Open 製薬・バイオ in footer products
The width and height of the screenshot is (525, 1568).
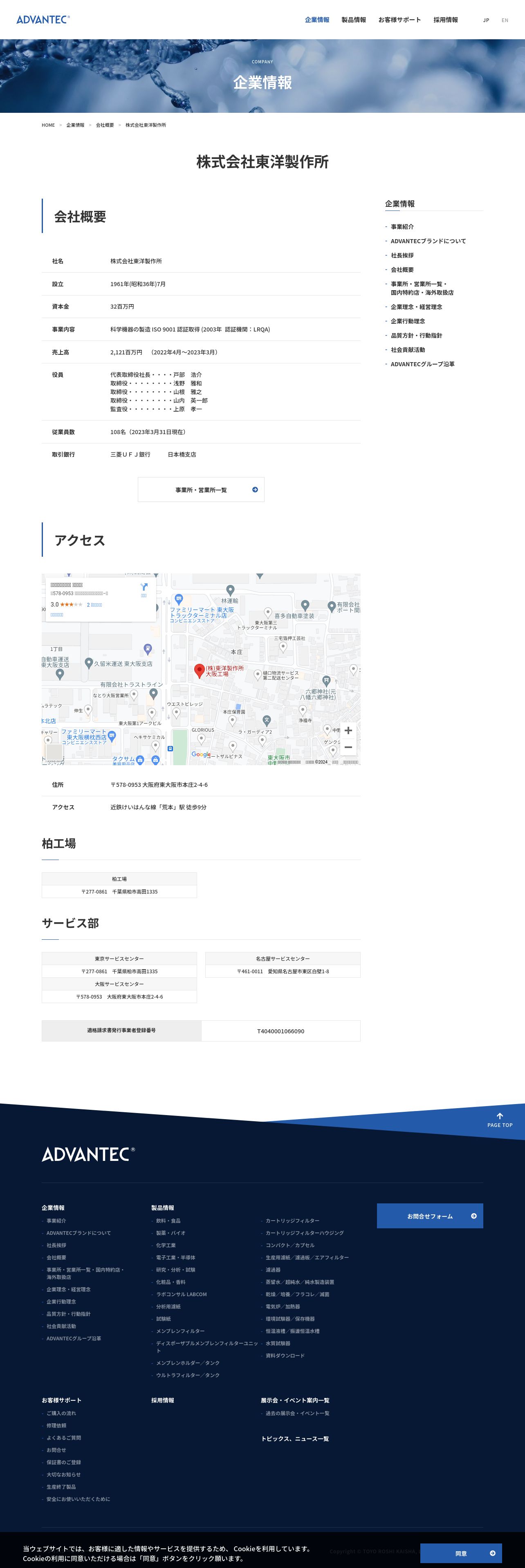tap(171, 1232)
